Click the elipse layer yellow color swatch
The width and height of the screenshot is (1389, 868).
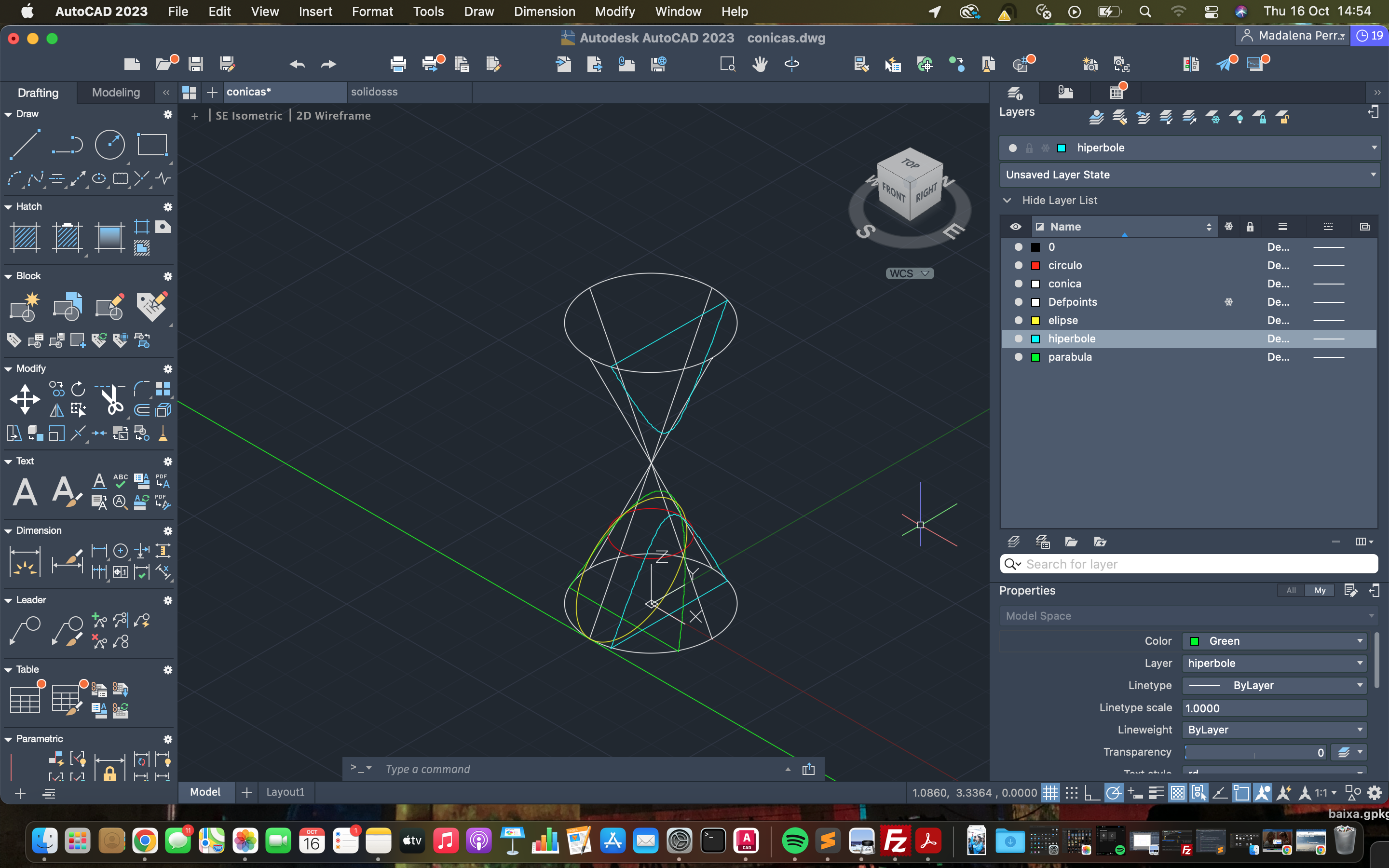(1035, 320)
